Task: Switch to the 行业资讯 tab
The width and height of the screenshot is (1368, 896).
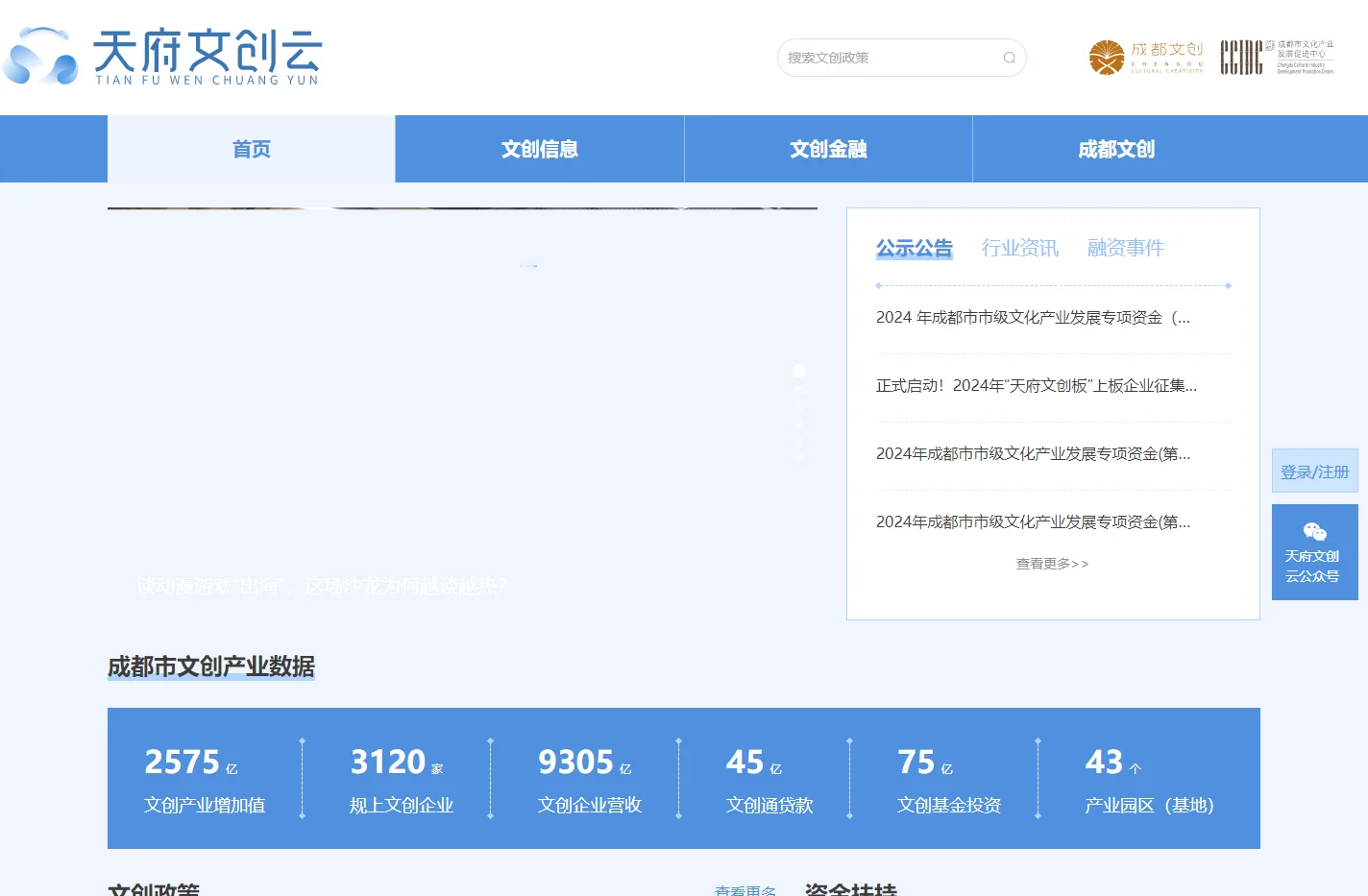Action: (1020, 248)
